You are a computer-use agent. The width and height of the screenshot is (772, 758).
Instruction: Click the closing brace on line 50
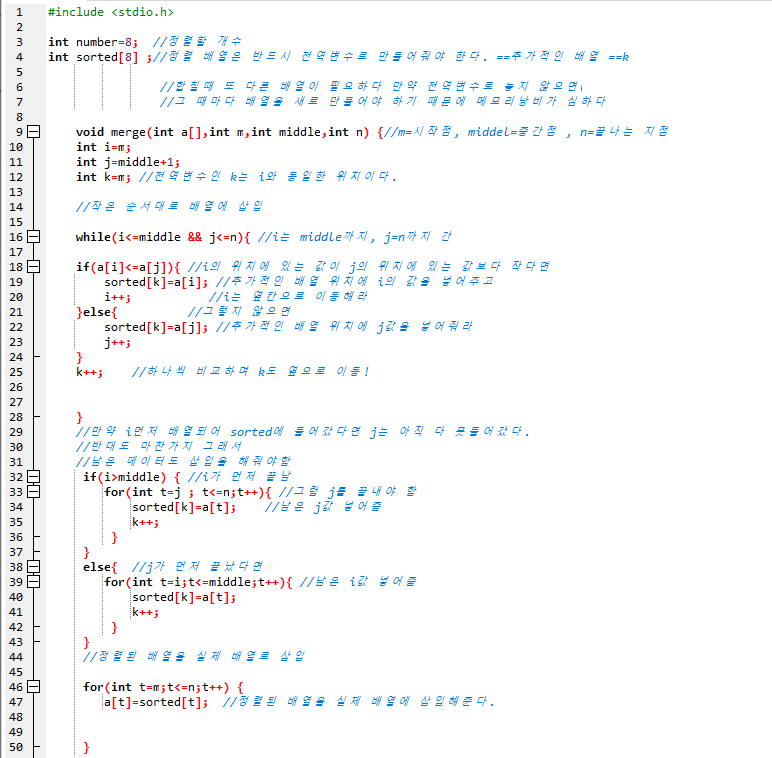click(x=86, y=748)
